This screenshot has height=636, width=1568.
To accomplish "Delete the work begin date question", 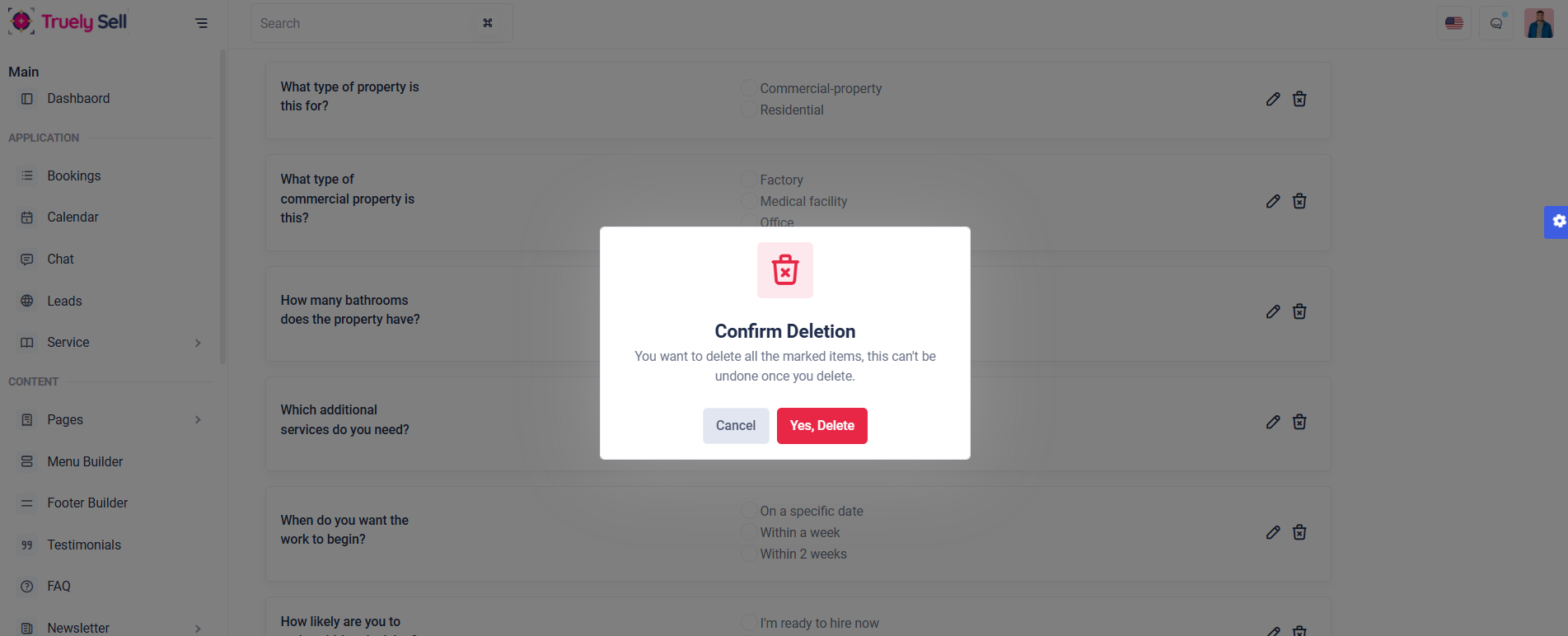I will point(1299,532).
